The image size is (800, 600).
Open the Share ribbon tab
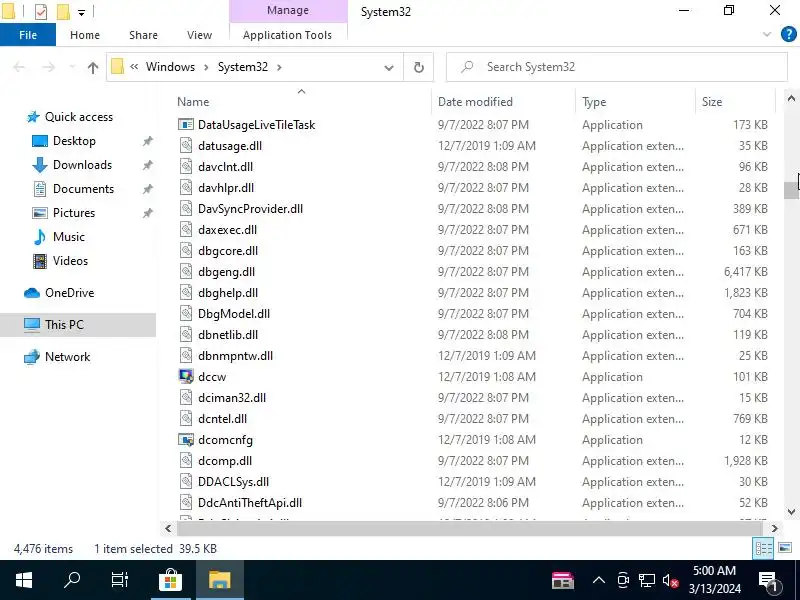pos(143,35)
